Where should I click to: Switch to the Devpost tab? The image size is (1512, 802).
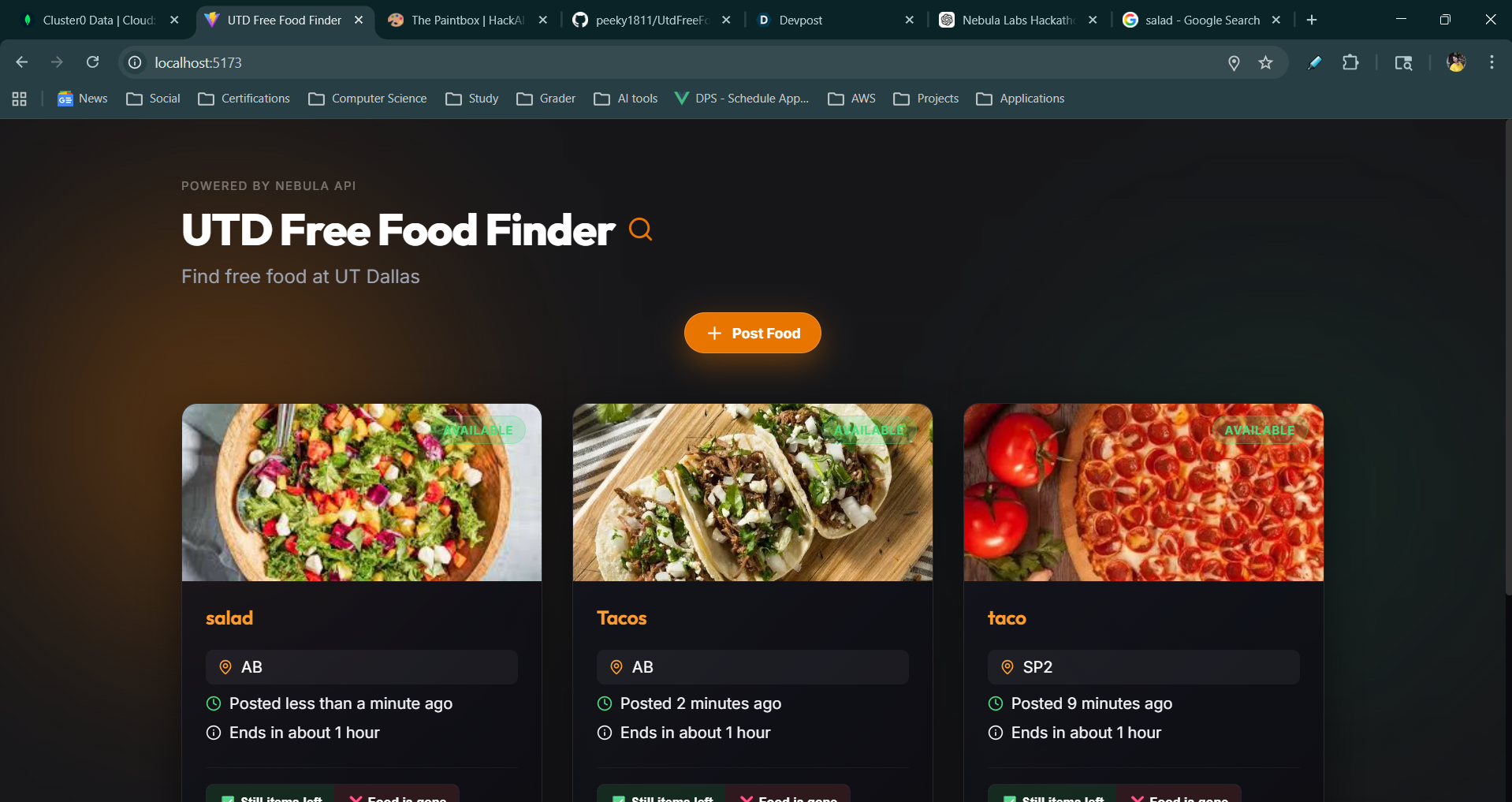click(x=834, y=20)
